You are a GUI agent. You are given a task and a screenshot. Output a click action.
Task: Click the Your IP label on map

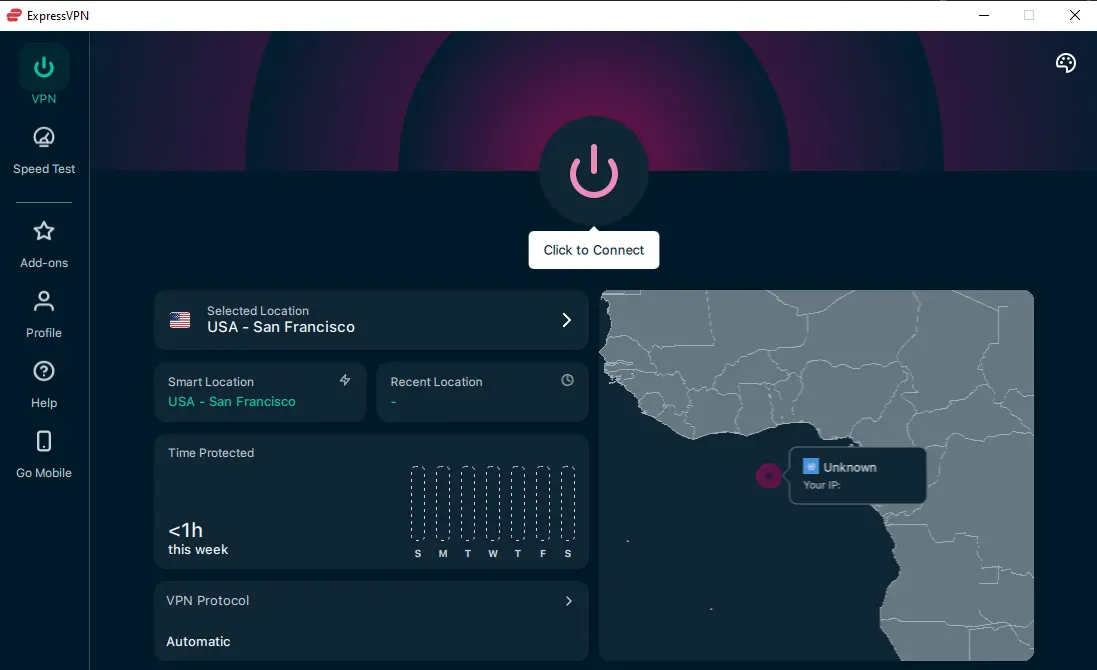click(821, 485)
